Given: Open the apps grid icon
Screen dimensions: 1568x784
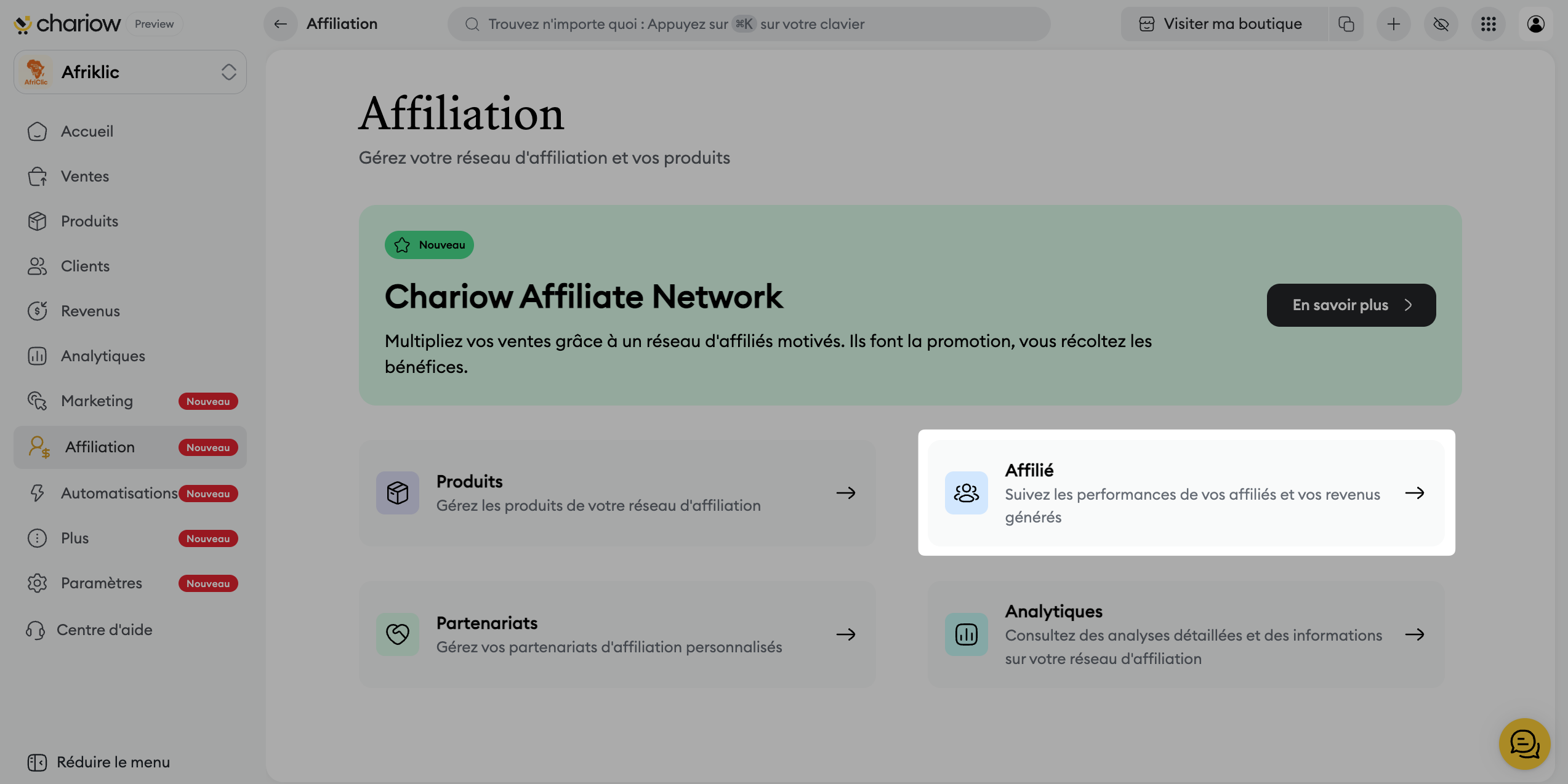Looking at the screenshot, I should pos(1488,24).
